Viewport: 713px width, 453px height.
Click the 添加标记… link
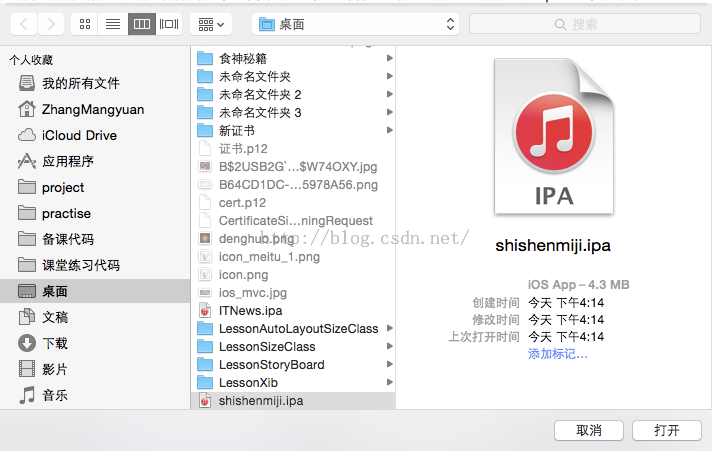click(557, 354)
